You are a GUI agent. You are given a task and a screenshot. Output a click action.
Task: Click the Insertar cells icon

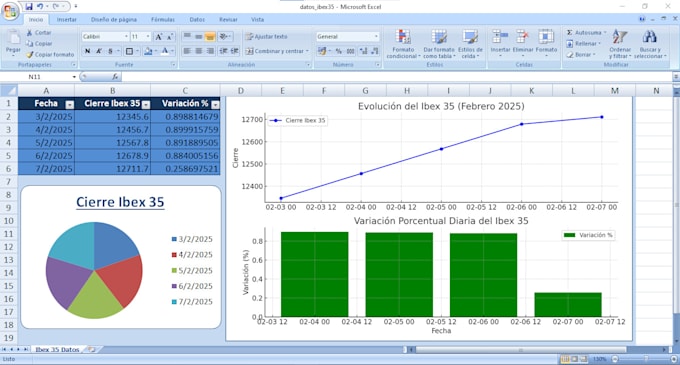point(500,37)
